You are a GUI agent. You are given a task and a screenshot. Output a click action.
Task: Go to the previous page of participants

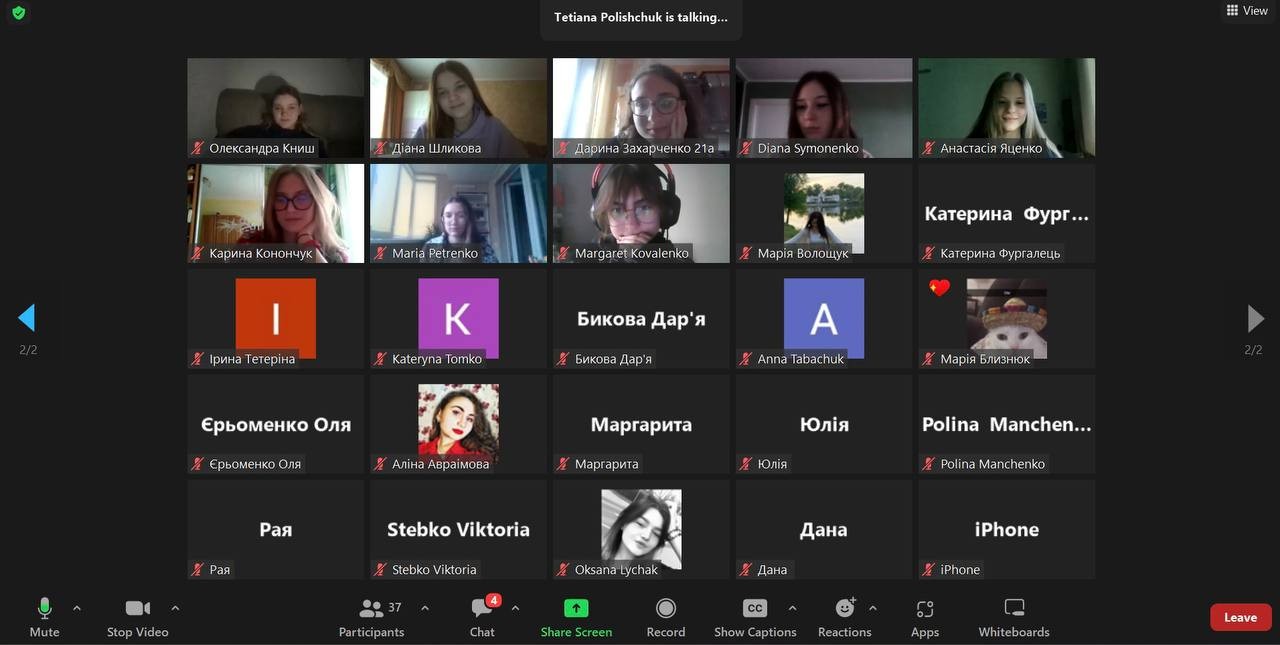(x=27, y=318)
